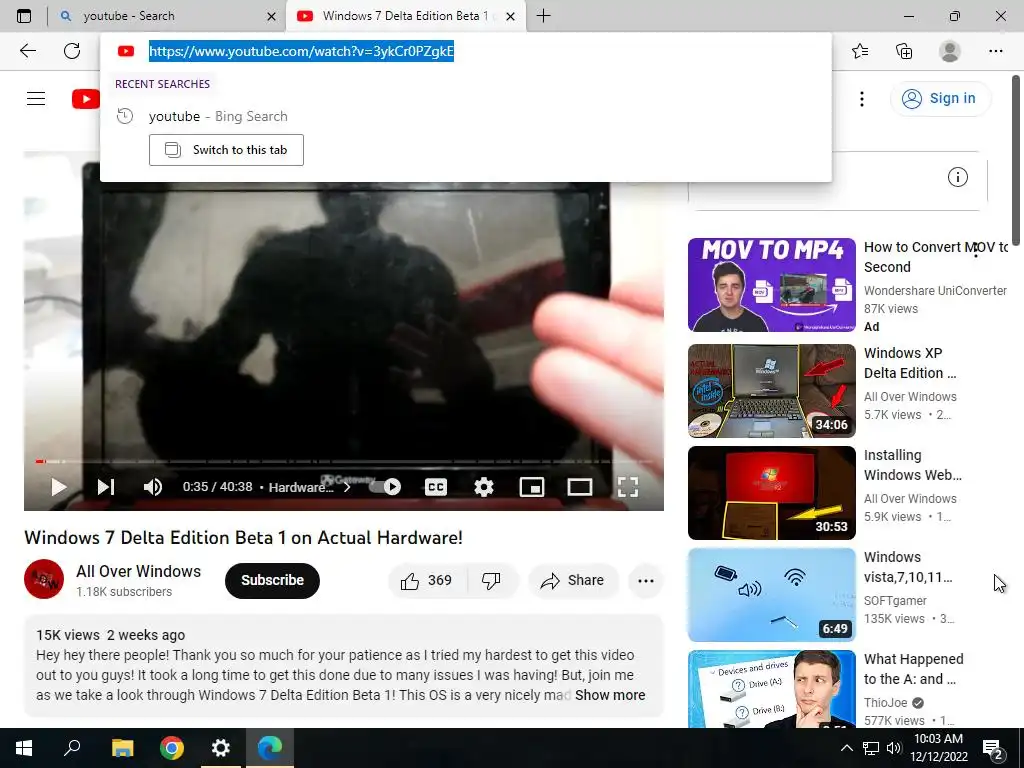Launch Chrome from taskbar

(x=172, y=748)
